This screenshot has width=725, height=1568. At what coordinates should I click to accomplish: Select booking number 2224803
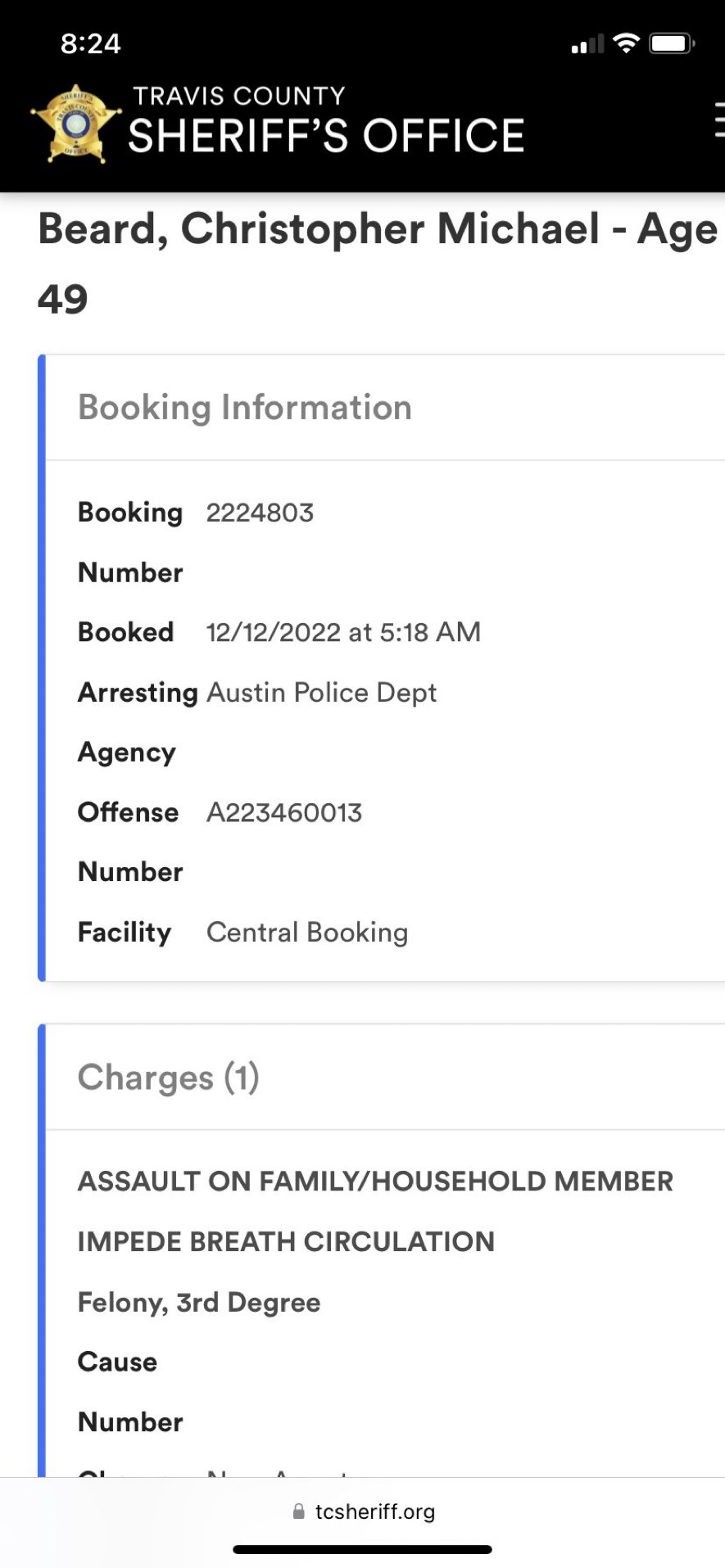tap(260, 513)
